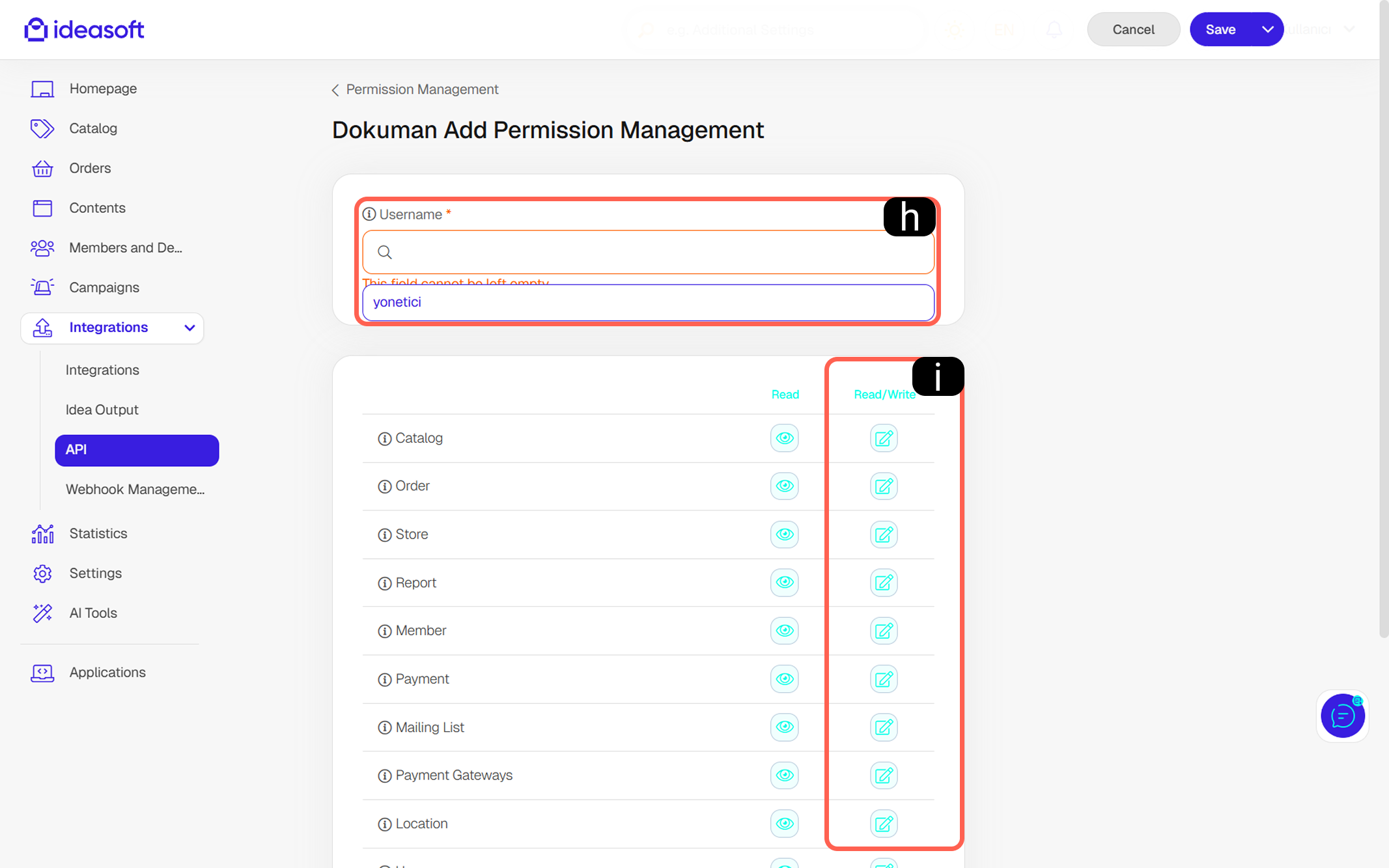The width and height of the screenshot is (1389, 868).
Task: Click the Members people icon
Action: (x=42, y=247)
